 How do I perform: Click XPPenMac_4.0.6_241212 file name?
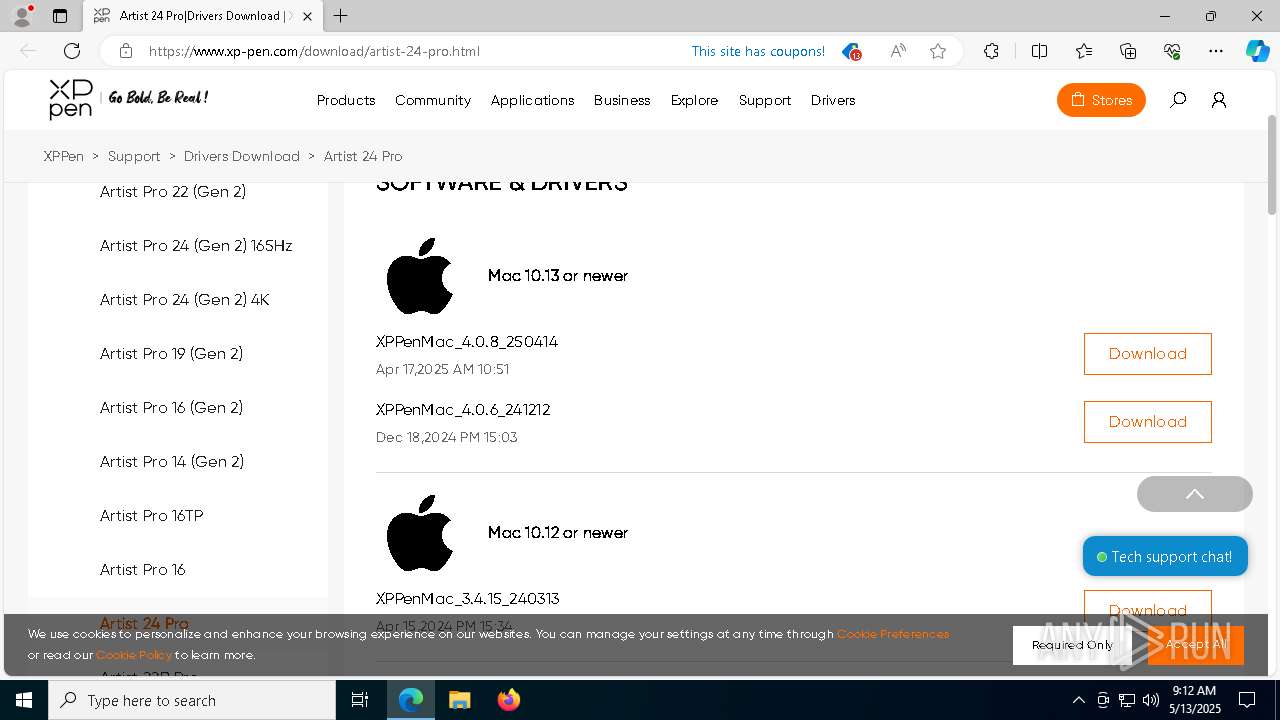(x=463, y=409)
